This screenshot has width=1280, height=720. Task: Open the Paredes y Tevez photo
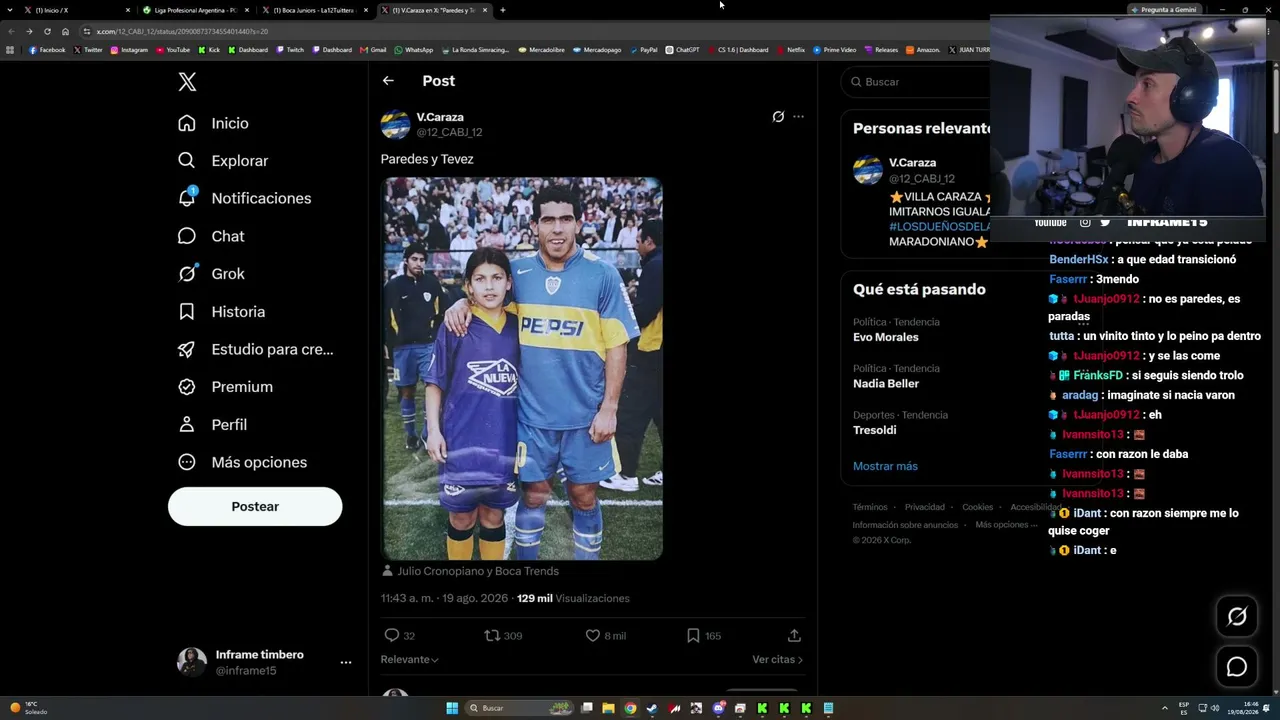(522, 369)
